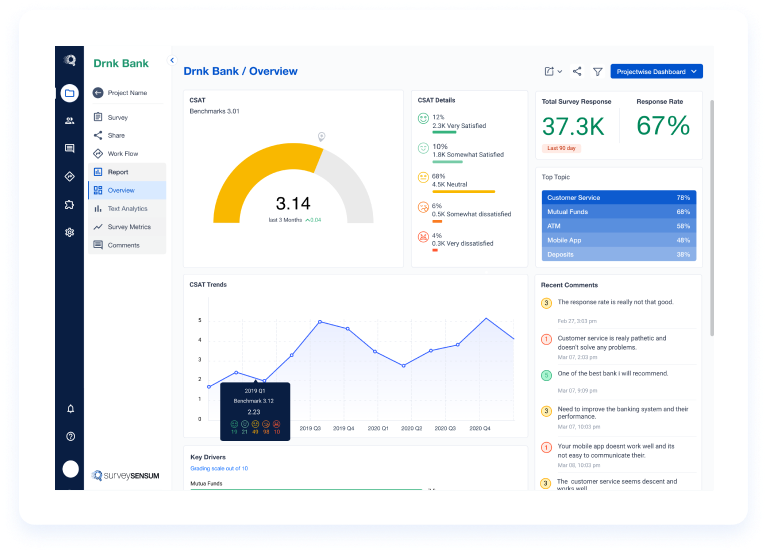Open the people icon in the dark sidebar
The image size is (767, 553).
69,120
